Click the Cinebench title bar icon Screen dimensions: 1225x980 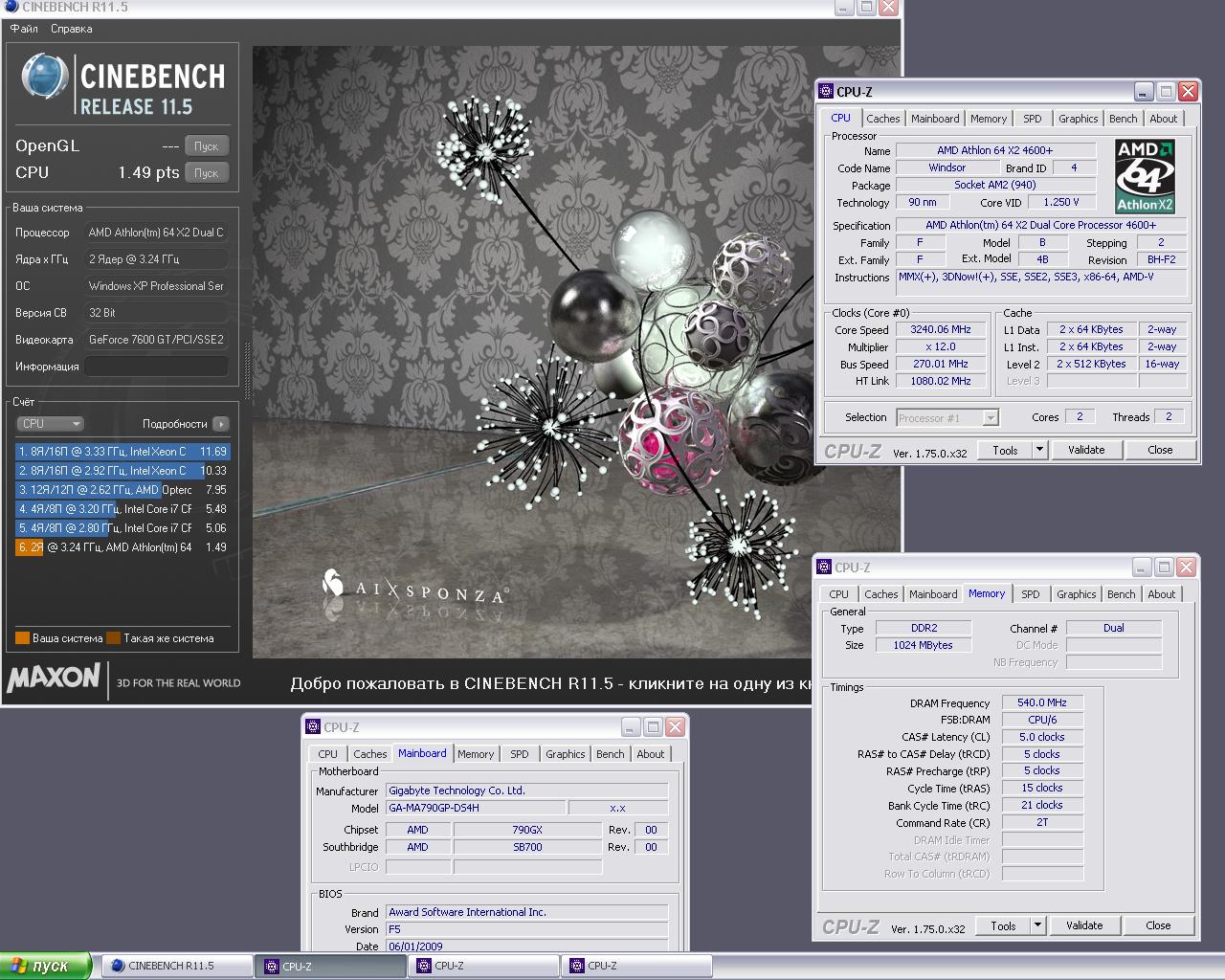click(x=11, y=7)
